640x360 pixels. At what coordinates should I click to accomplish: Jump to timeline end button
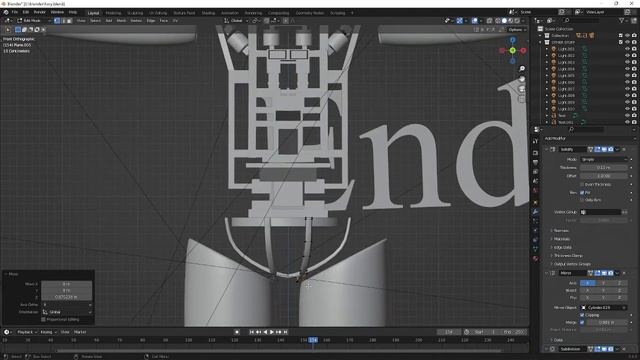(x=285, y=332)
